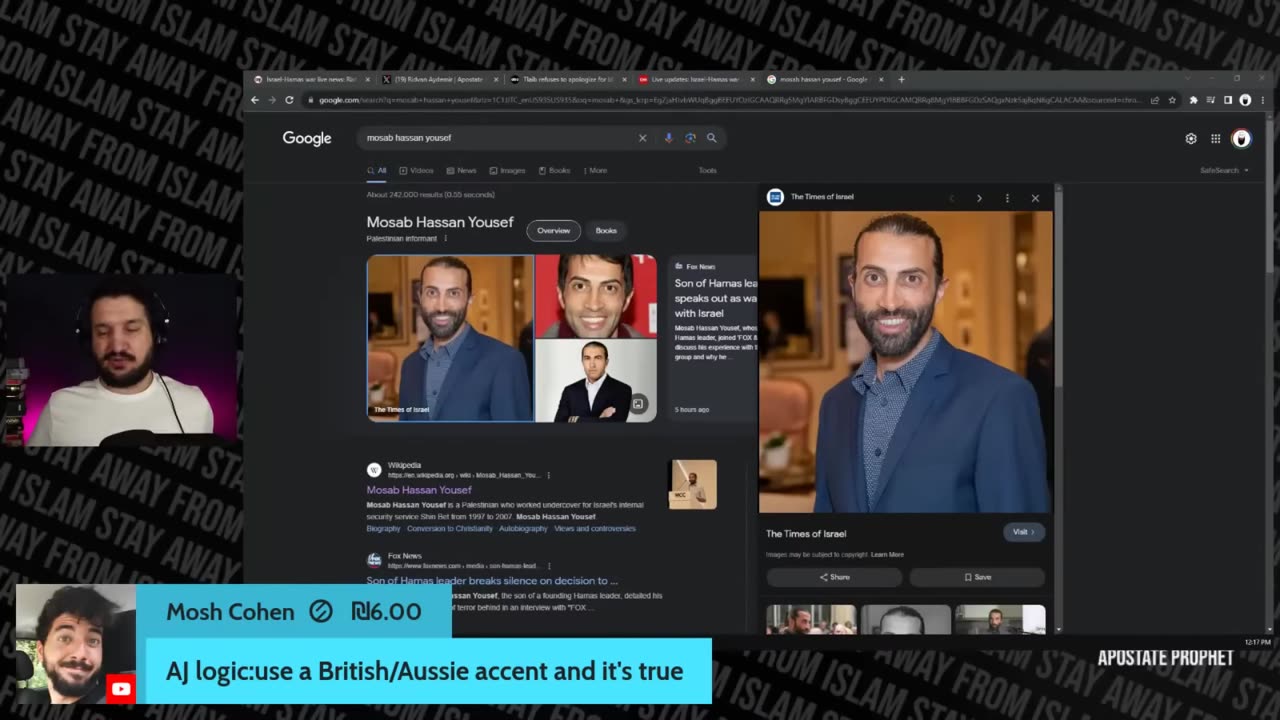Viewport: 1280px width, 720px height.
Task: Reload the page in Chrome
Action: (289, 100)
